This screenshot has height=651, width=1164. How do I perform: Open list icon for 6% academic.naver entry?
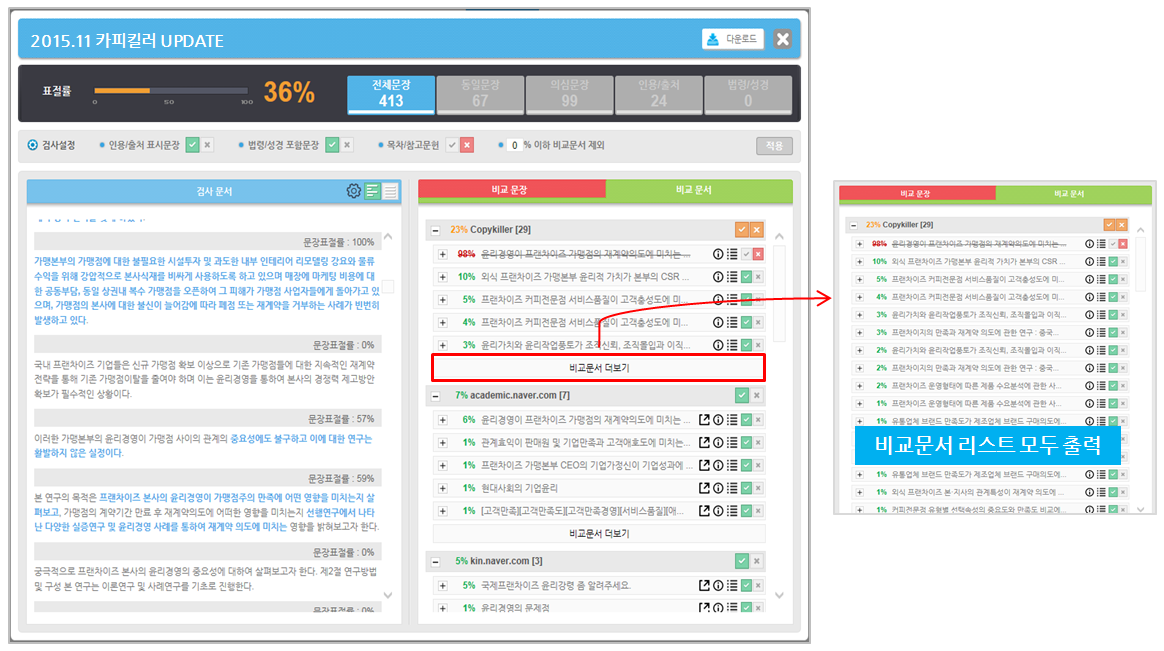tap(732, 419)
